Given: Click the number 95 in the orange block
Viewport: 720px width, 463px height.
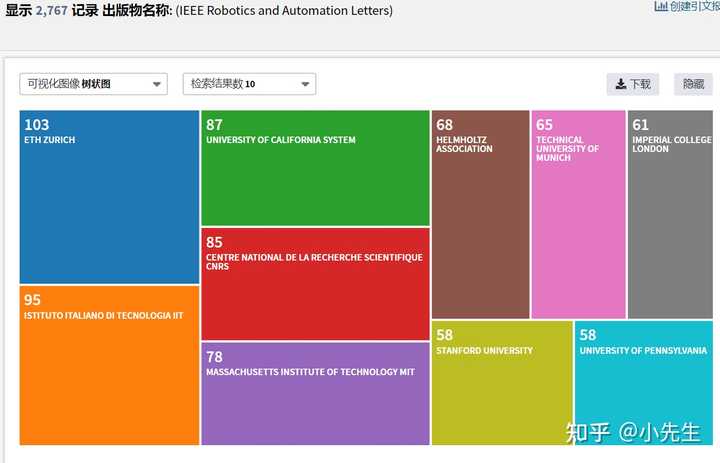Looking at the screenshot, I should pyautogui.click(x=33, y=300).
